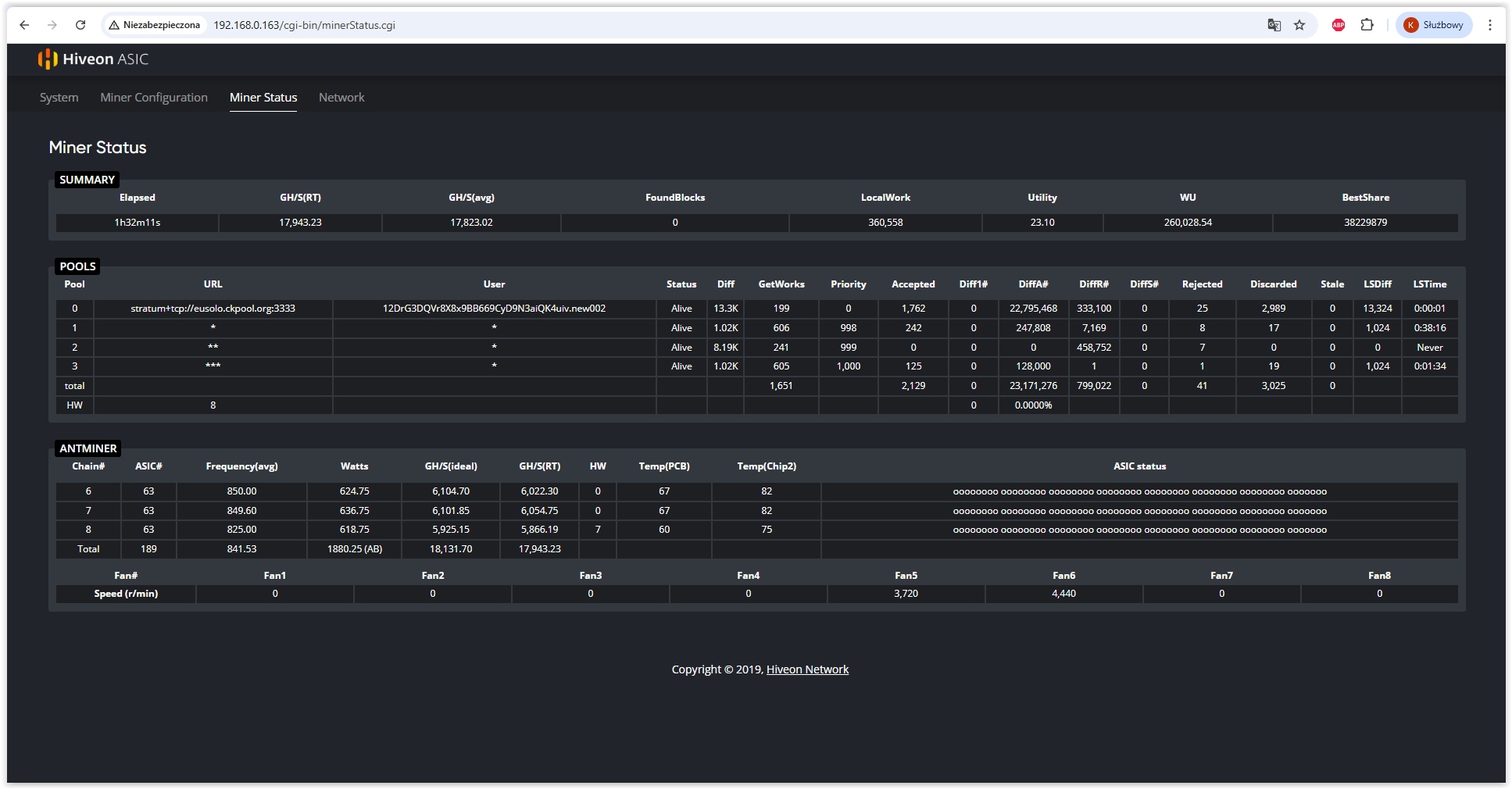Click the browser back arrow
The width and height of the screenshot is (1512, 789).
pos(24,25)
